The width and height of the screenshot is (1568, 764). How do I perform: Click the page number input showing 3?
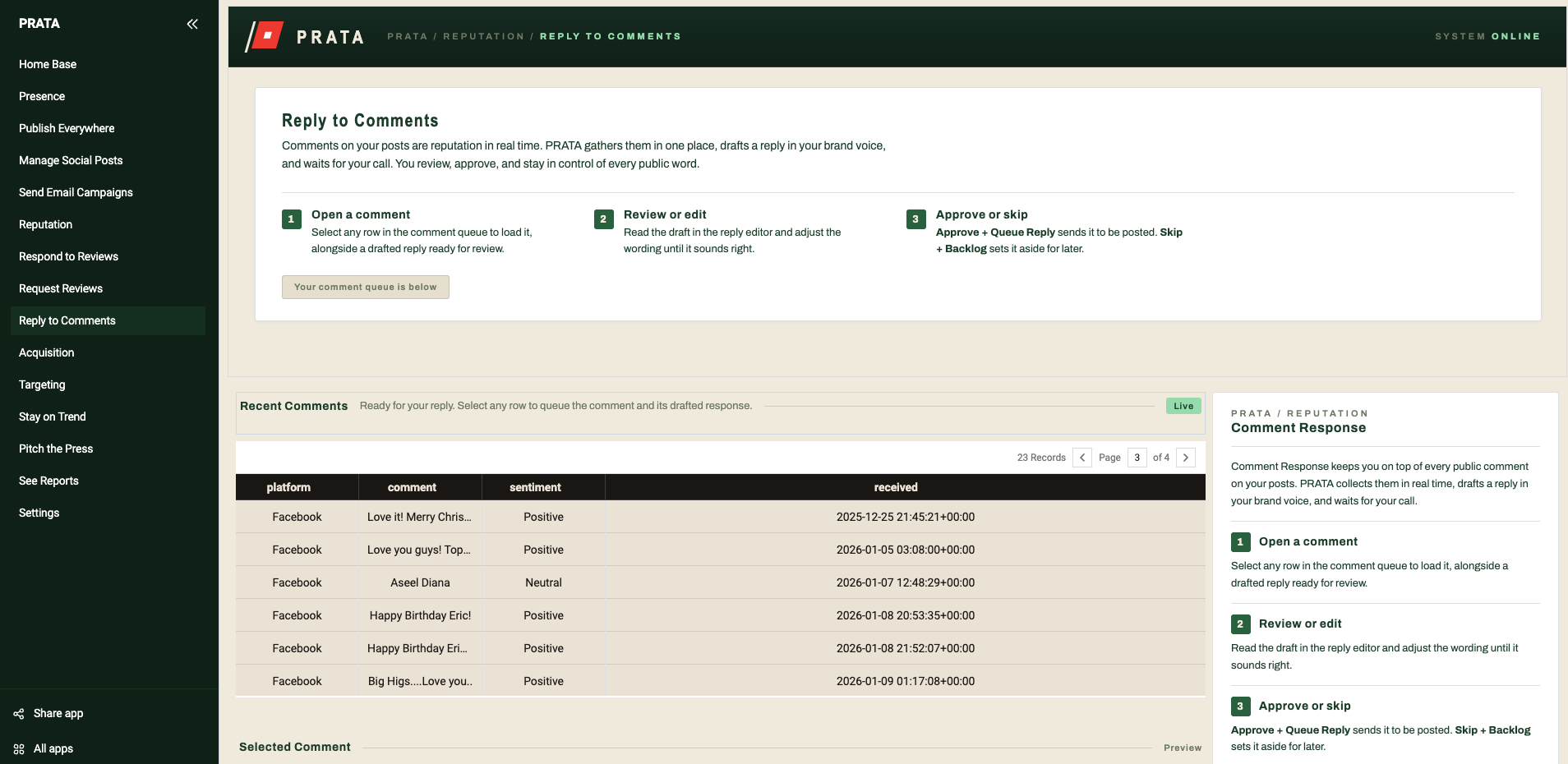coord(1137,458)
